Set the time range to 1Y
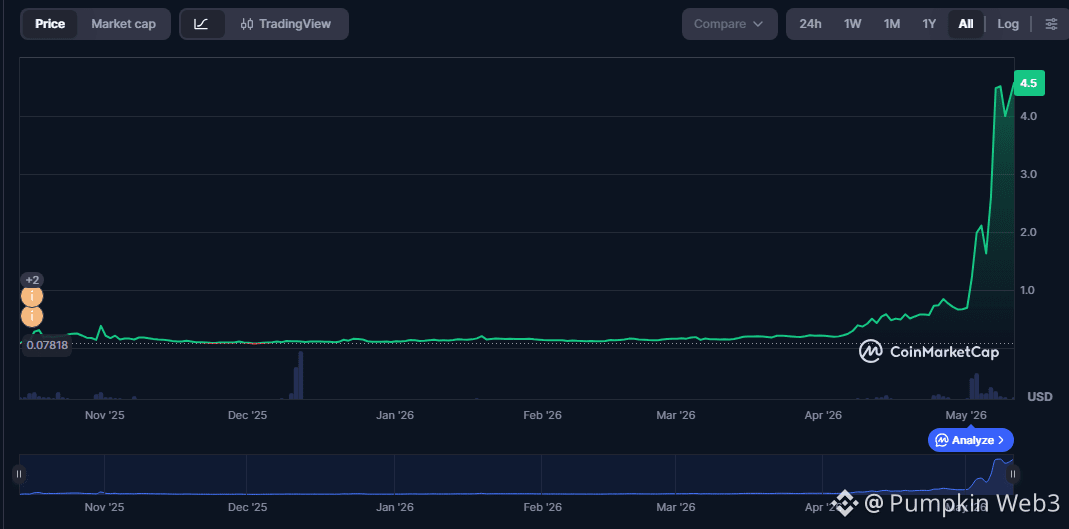Image resolution: width=1069 pixels, height=529 pixels. (x=929, y=24)
